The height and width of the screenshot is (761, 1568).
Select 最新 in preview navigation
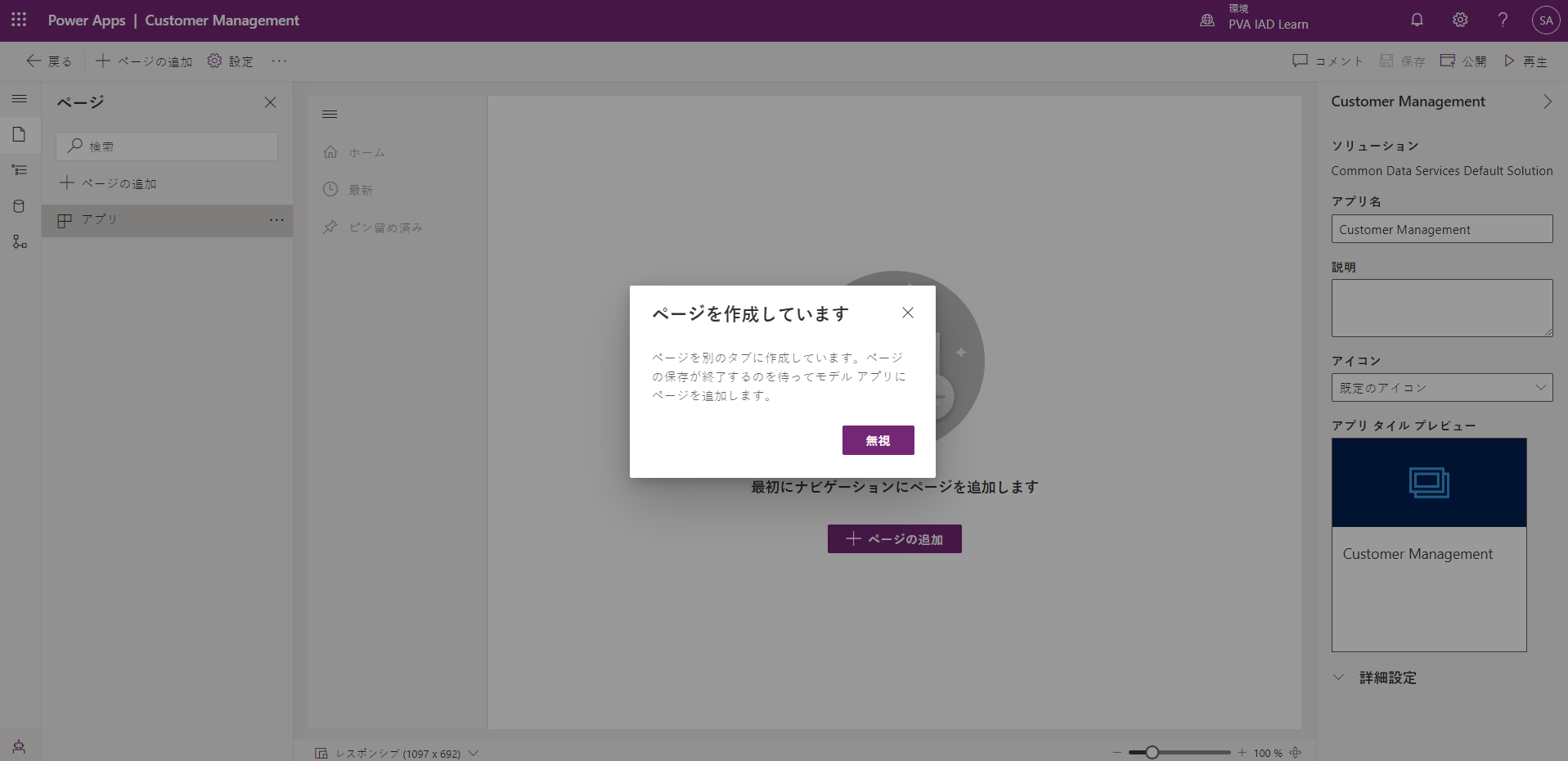click(x=348, y=190)
